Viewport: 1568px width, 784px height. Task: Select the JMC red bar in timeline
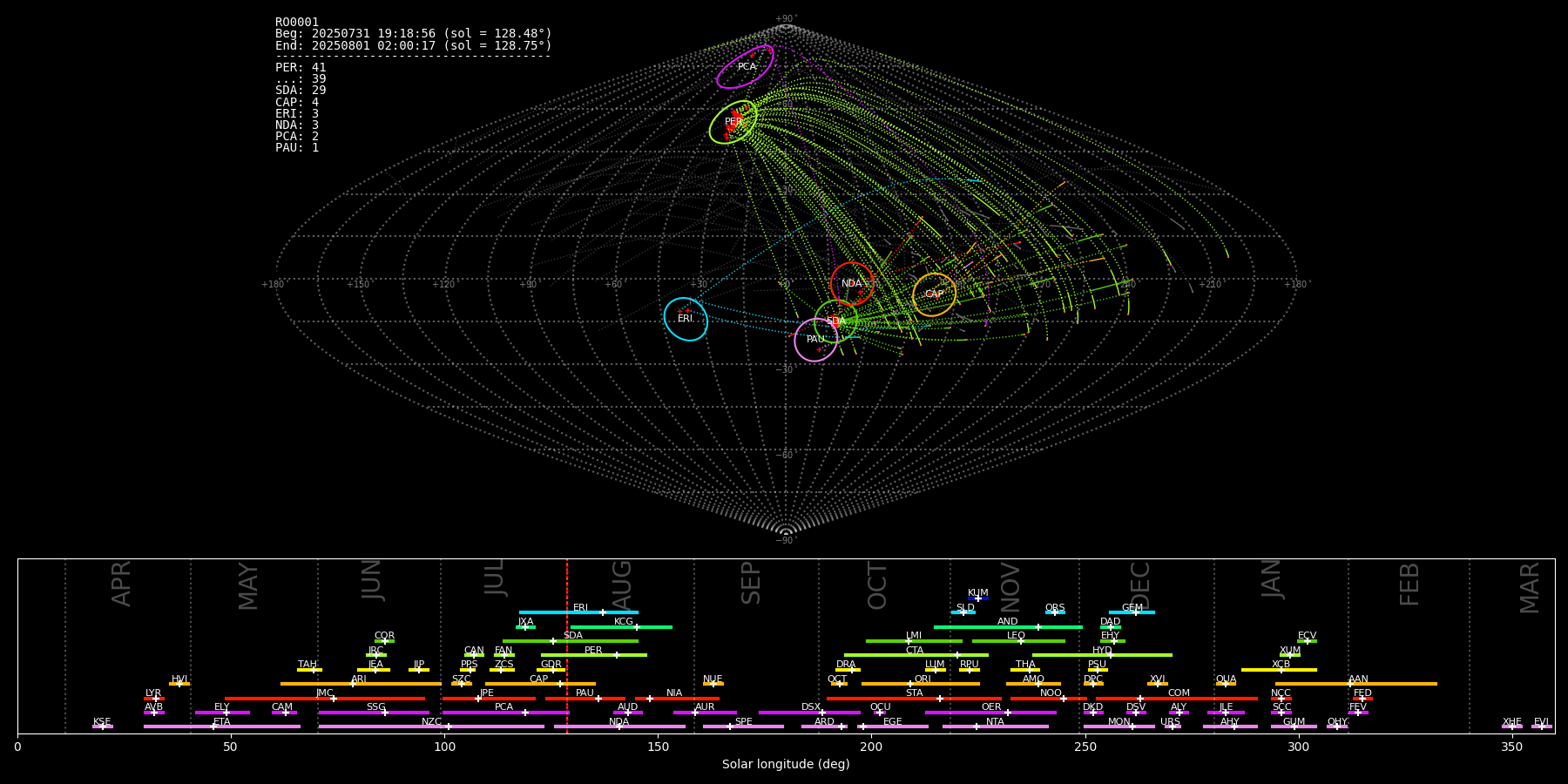pos(325,698)
